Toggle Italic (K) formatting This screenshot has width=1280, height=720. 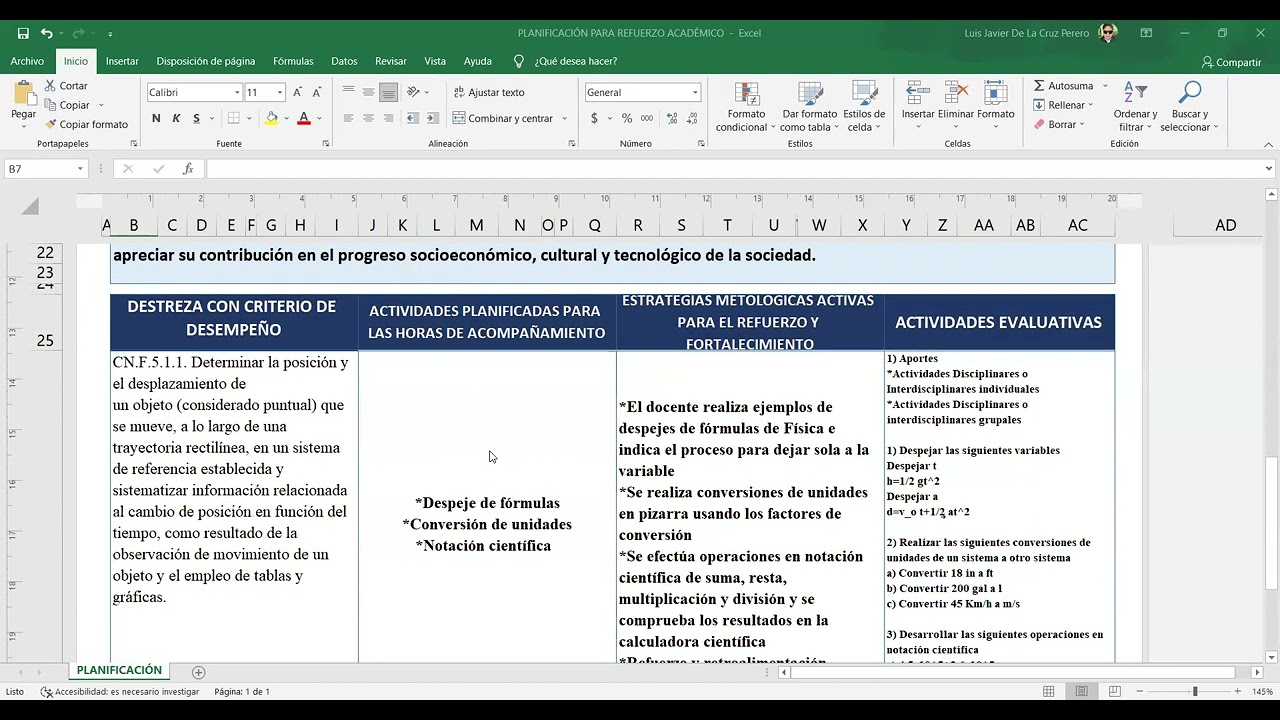click(176, 118)
